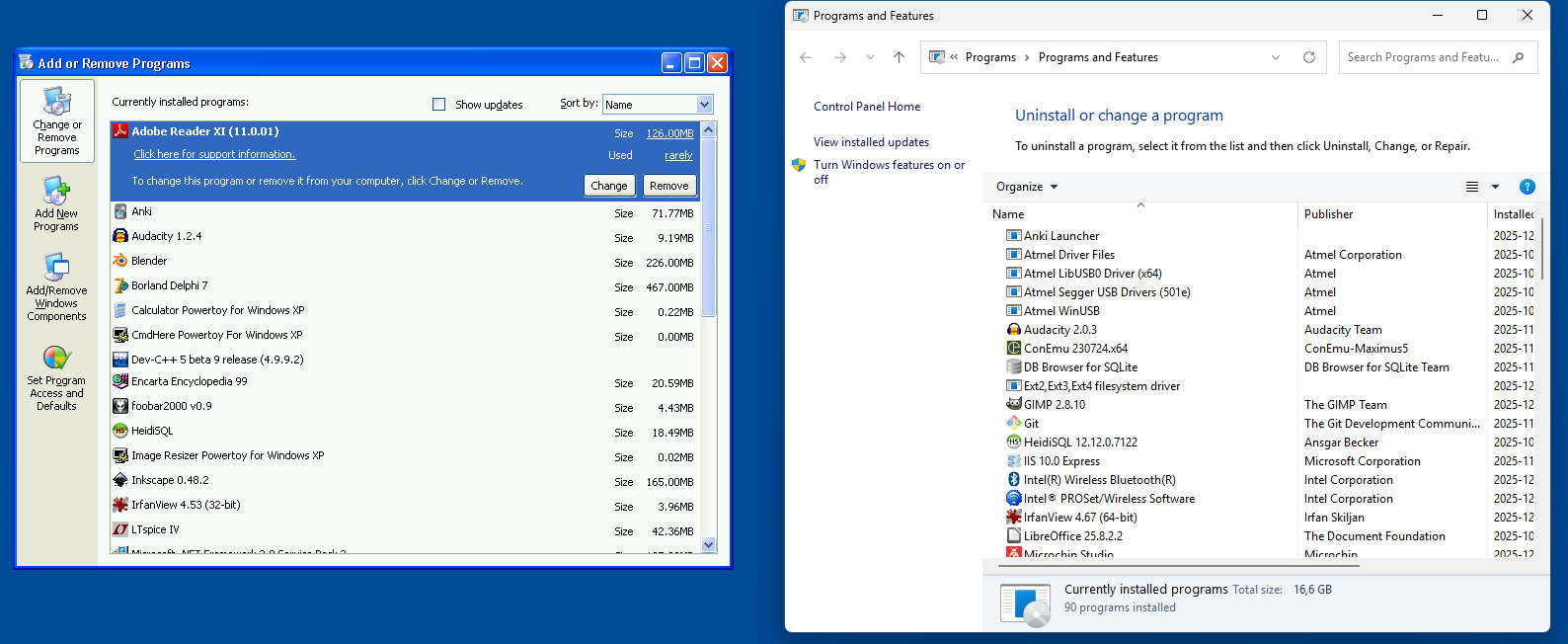Open the Control Panel Home link
The width and height of the screenshot is (1568, 644).
(x=866, y=107)
